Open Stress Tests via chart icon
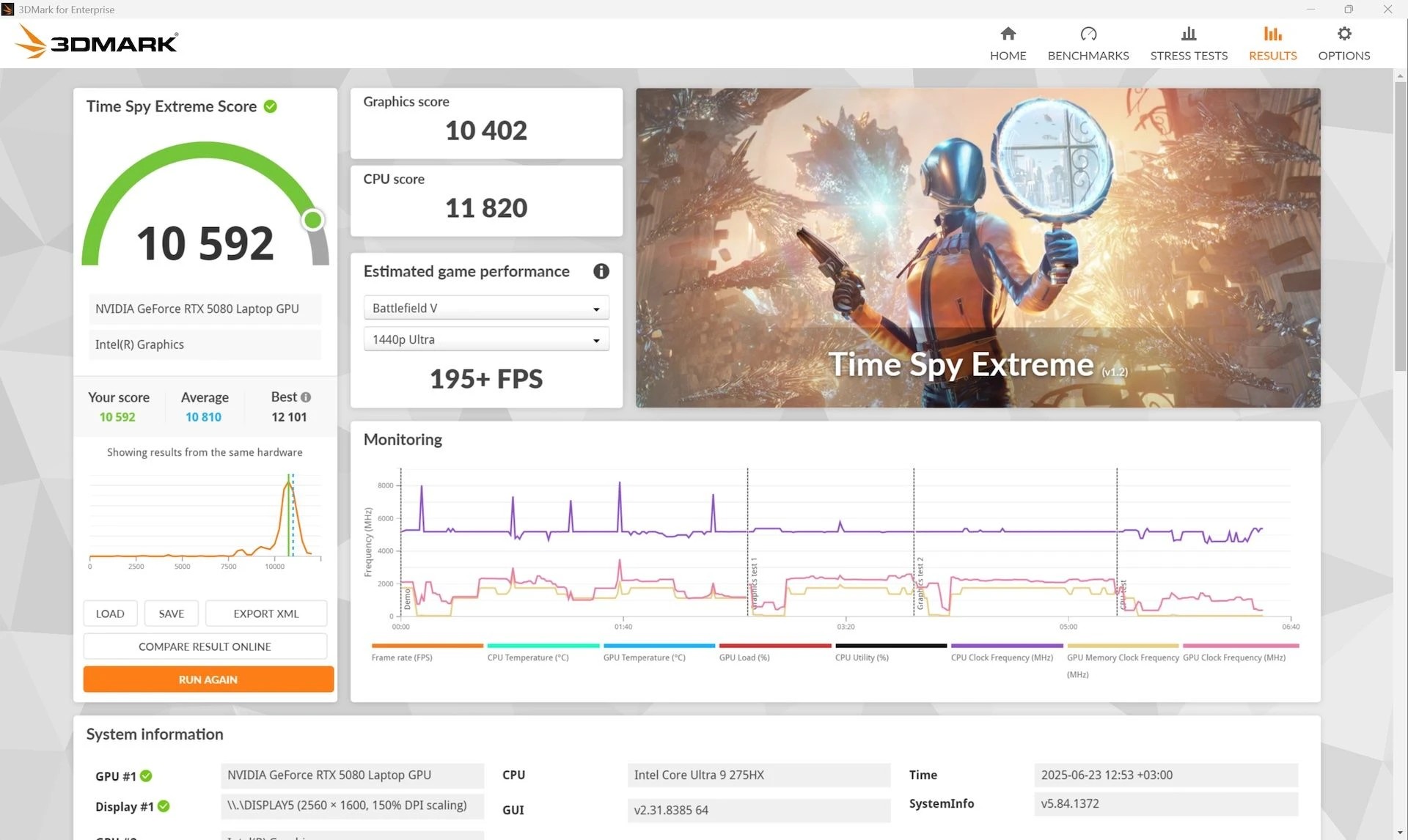The width and height of the screenshot is (1408, 840). click(x=1189, y=34)
